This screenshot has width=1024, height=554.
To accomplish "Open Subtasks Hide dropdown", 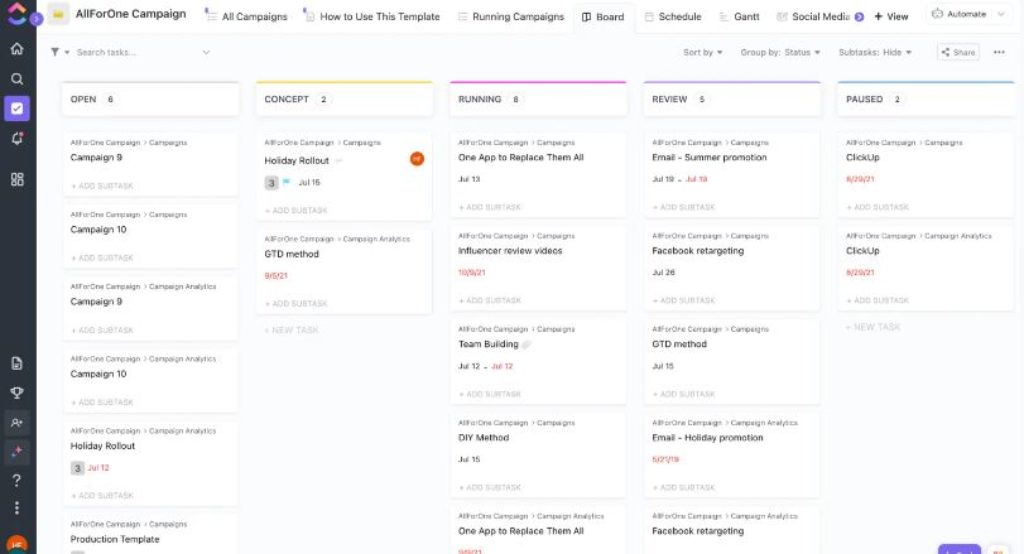I will point(875,52).
